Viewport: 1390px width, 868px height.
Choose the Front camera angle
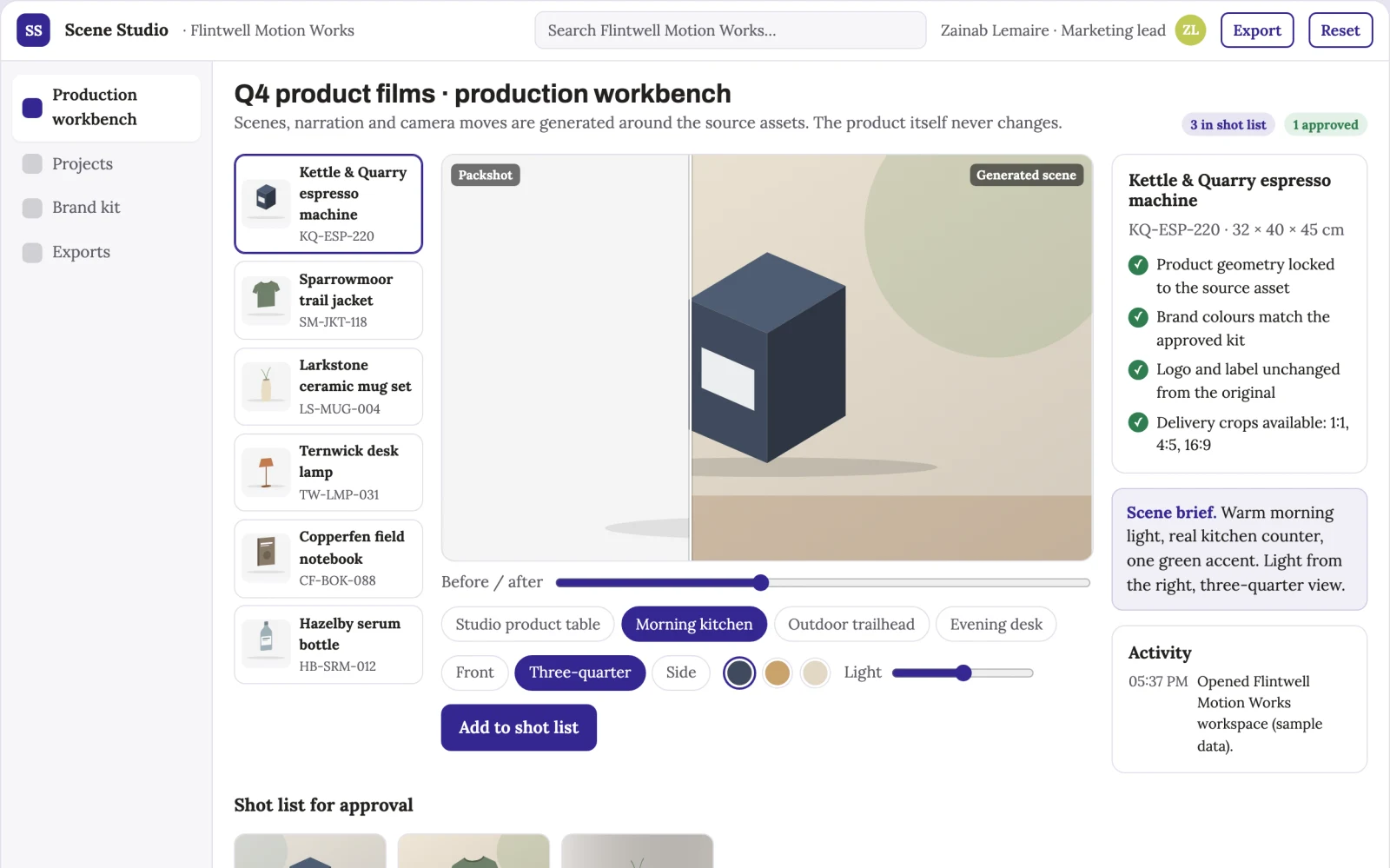point(474,673)
